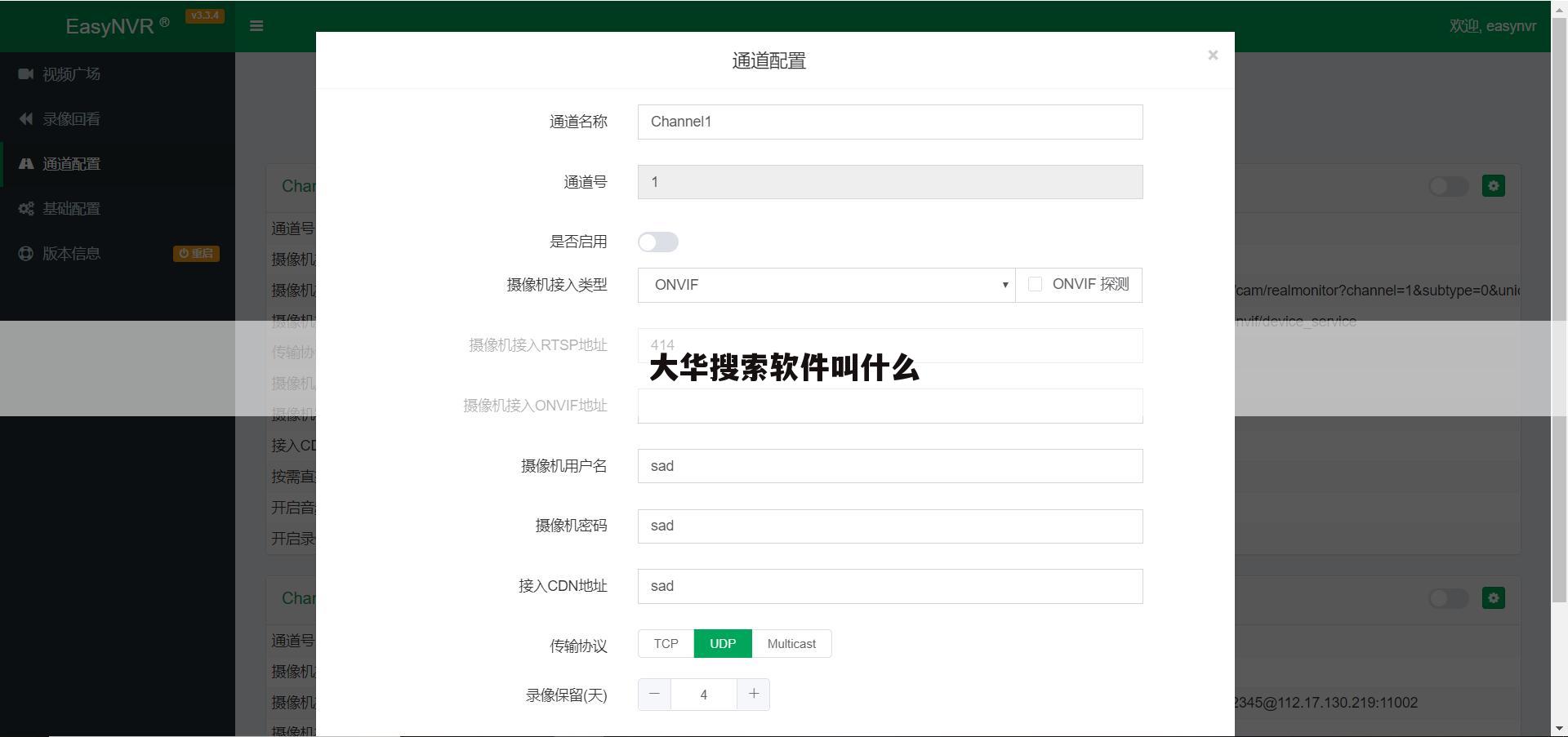1568x737 pixels.
Task: Open the second channel card settings gear
Action: (1494, 598)
